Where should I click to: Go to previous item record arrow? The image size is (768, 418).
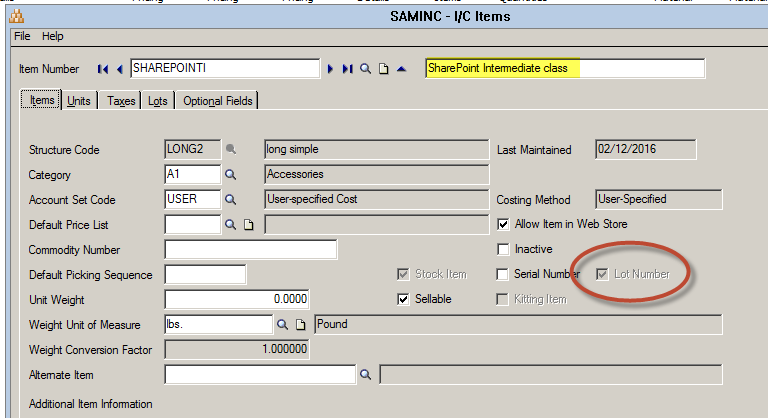coord(120,69)
